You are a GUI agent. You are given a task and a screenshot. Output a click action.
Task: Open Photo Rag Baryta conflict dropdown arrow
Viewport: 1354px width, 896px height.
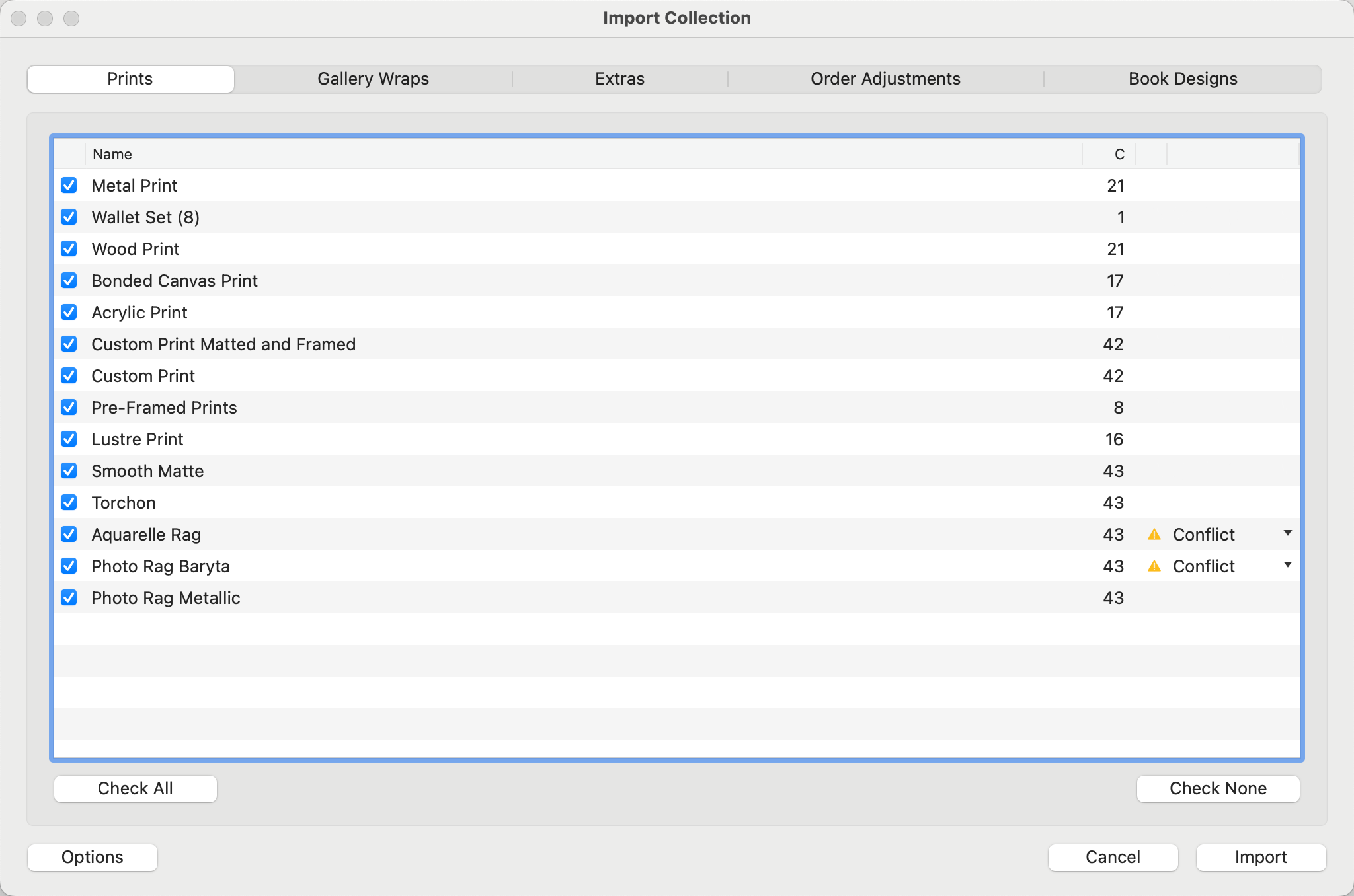[x=1287, y=565]
